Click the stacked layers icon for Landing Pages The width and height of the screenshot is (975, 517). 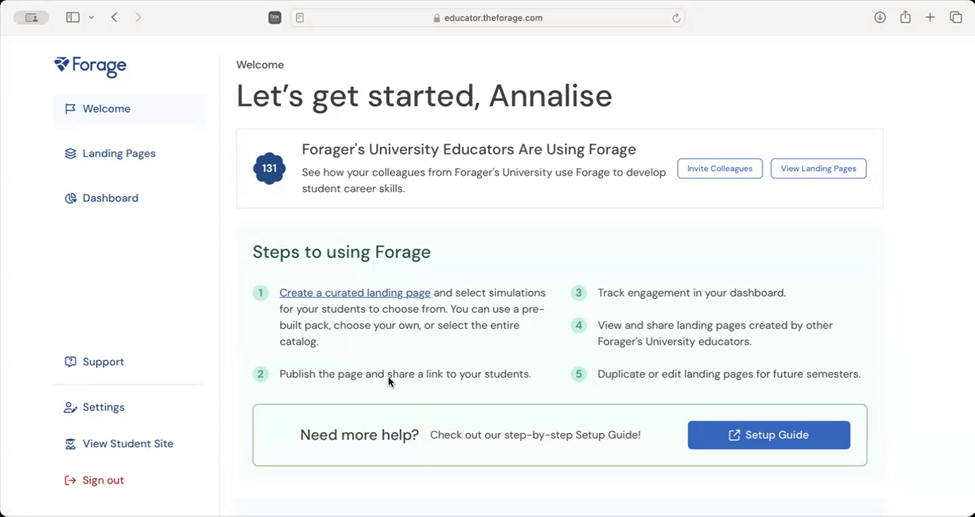tap(70, 154)
